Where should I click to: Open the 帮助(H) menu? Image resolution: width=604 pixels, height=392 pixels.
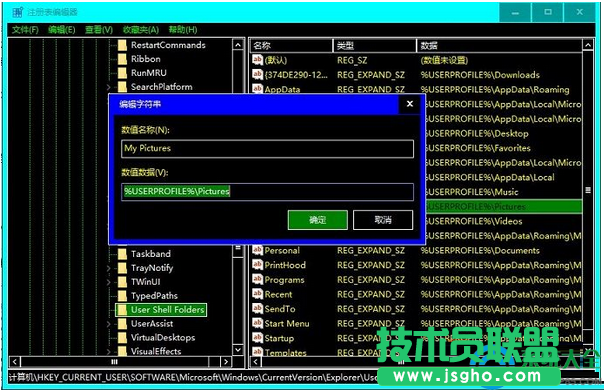pyautogui.click(x=183, y=30)
